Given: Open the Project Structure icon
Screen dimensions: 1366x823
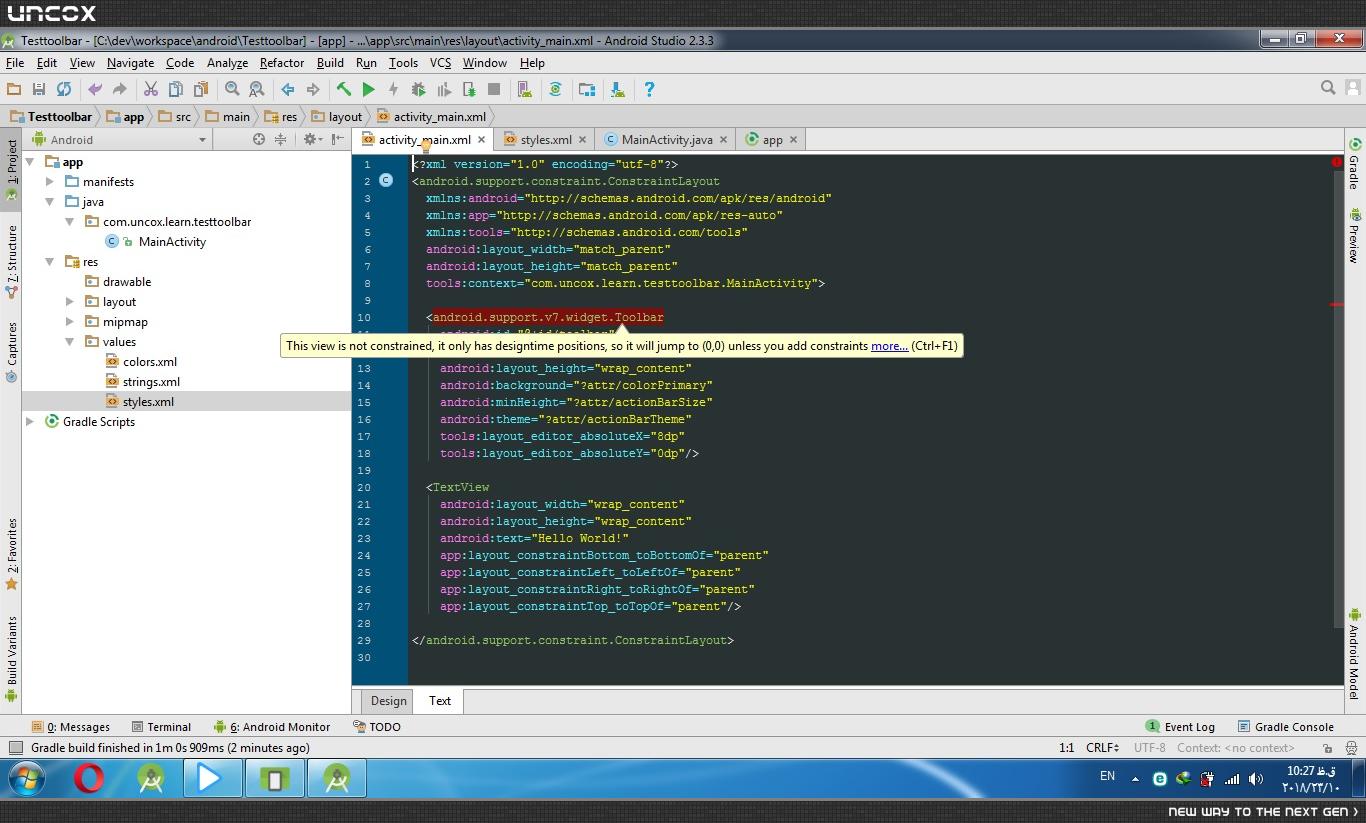Looking at the screenshot, I should (x=587, y=89).
